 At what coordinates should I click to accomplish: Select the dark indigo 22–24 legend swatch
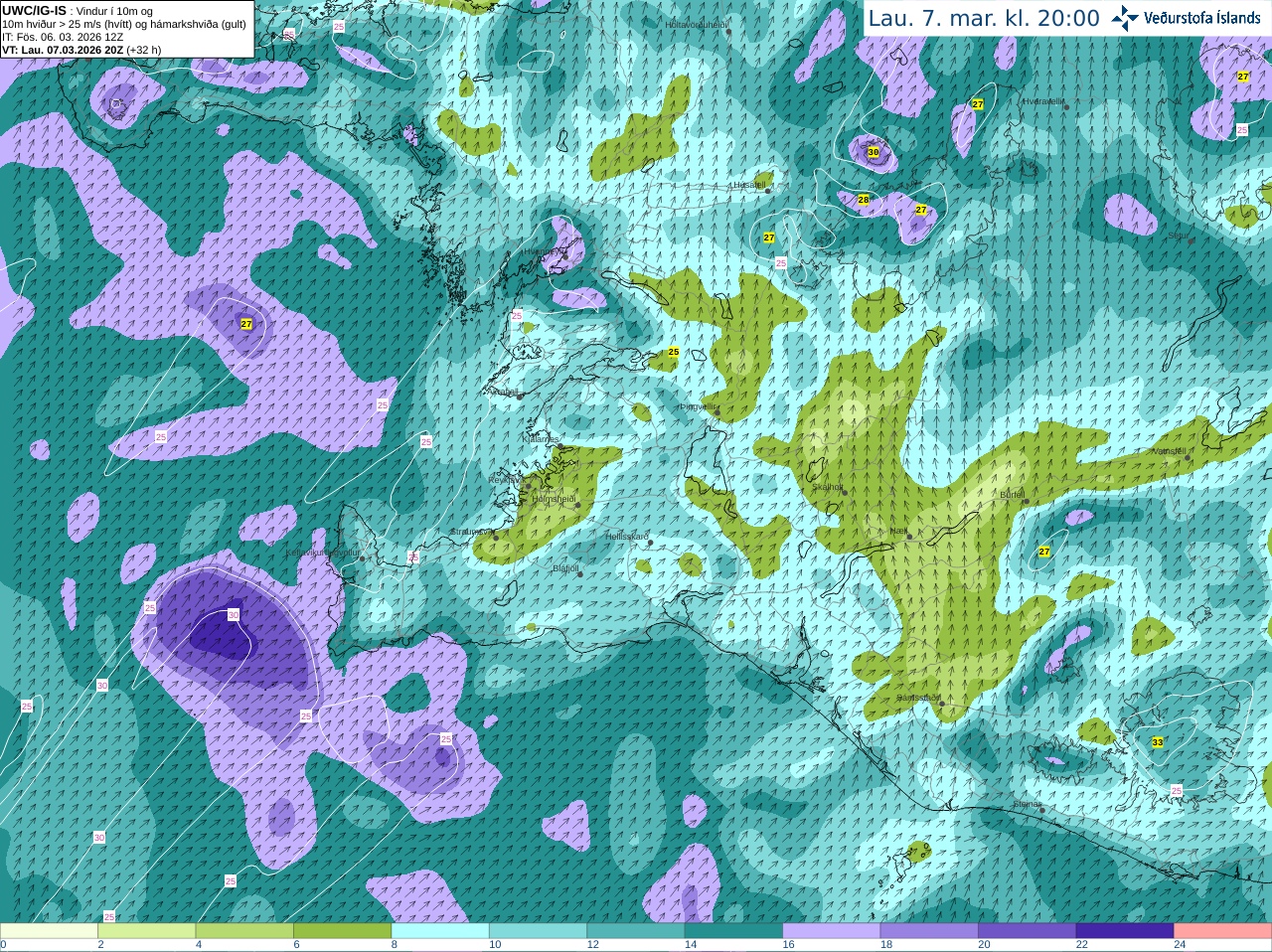pos(1125,931)
